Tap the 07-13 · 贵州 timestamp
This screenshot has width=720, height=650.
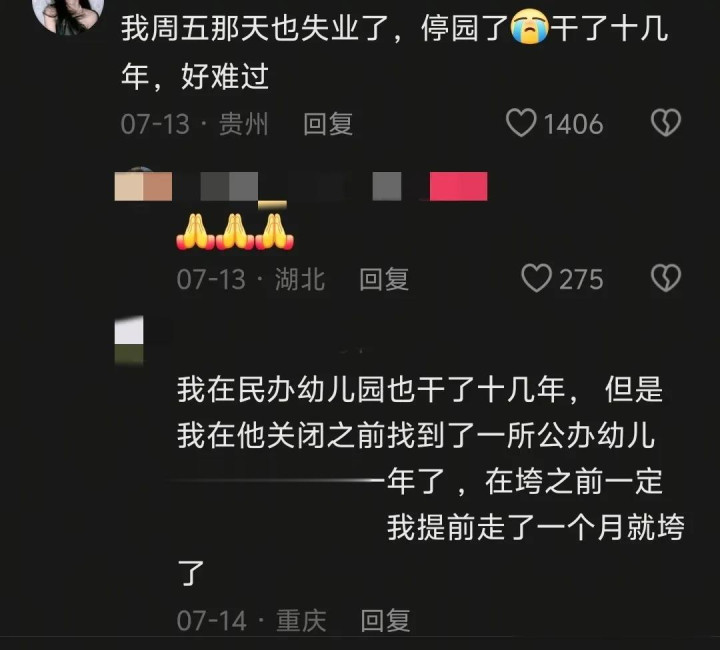click(195, 124)
